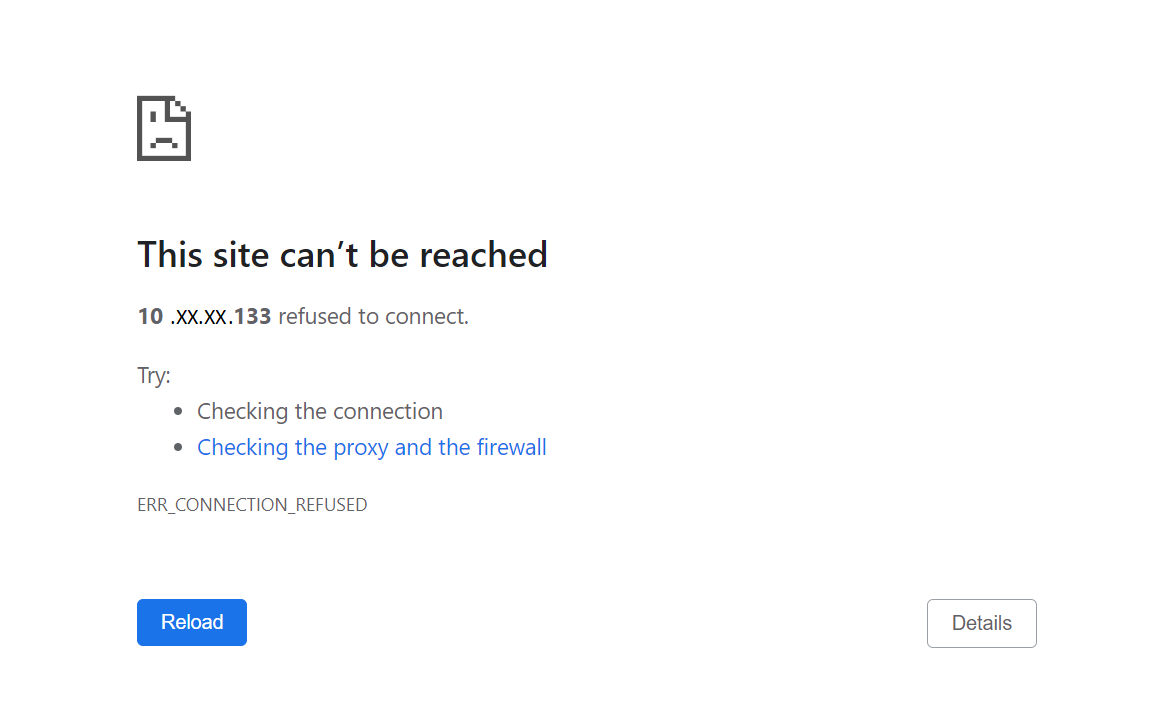Click the ERR_CONNECTION_REFUSED error code
Image resolution: width=1166 pixels, height=702 pixels.
coord(252,505)
